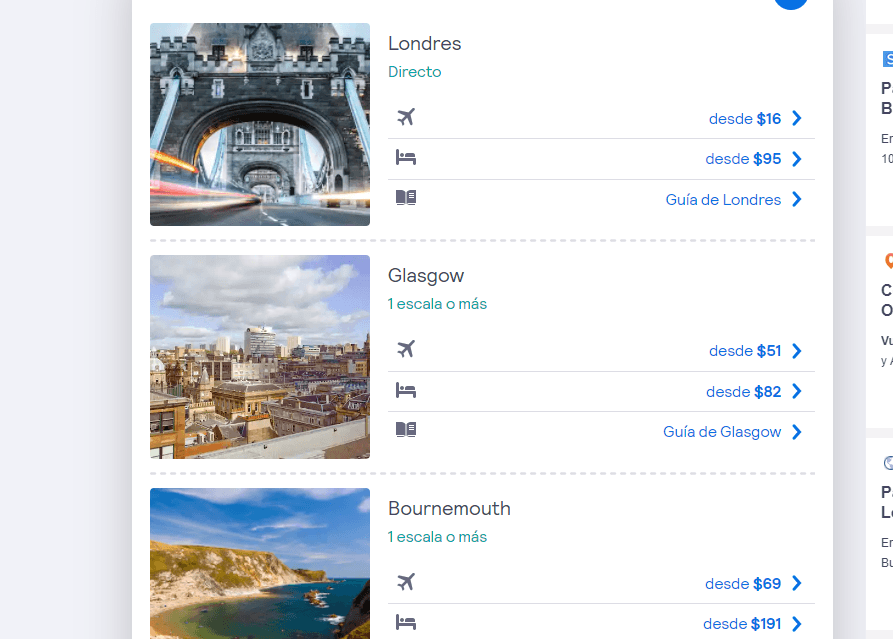Select the desde $51 flight price for Glasgow
Viewport: 893px width, 639px height.
click(x=744, y=350)
